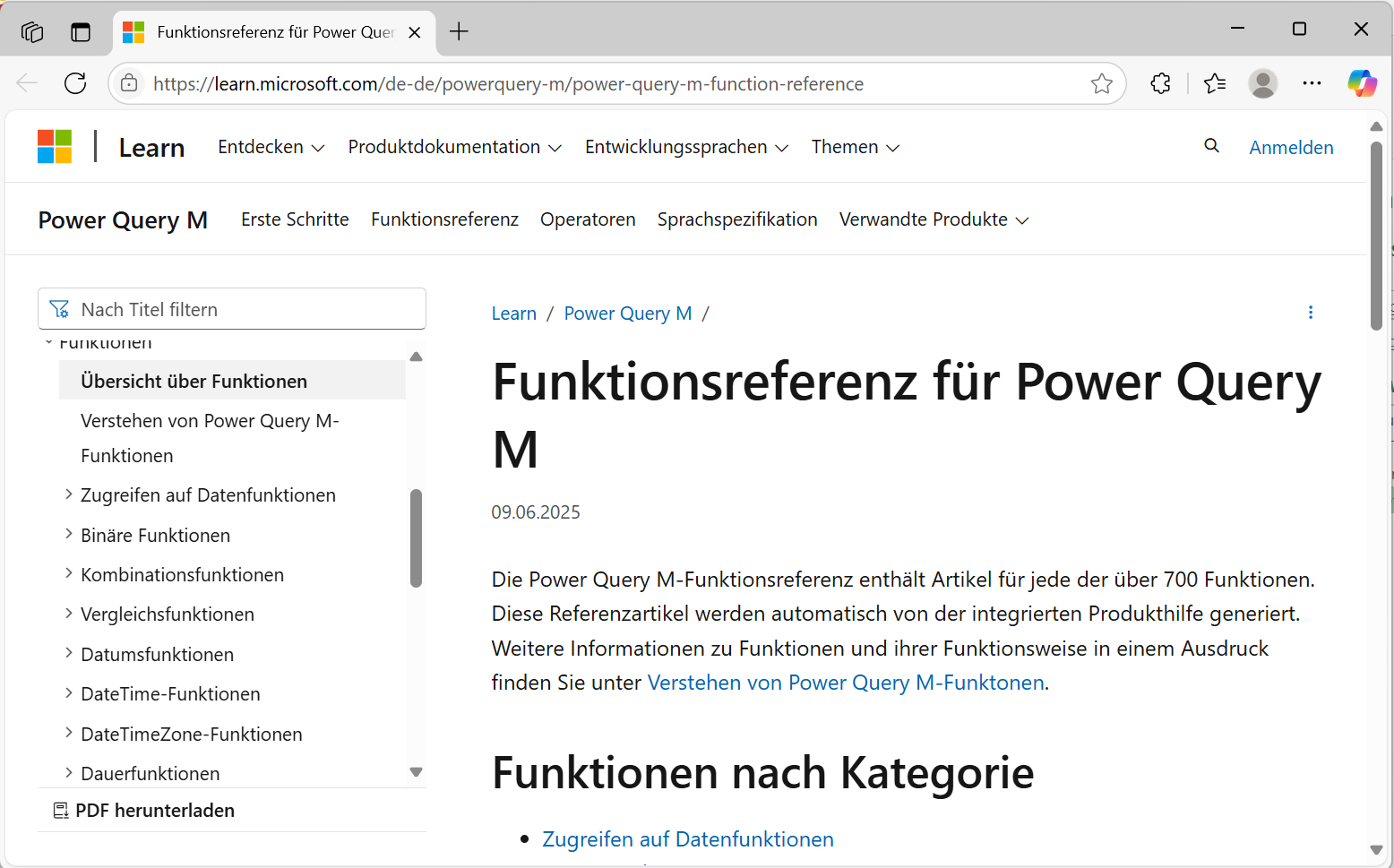This screenshot has width=1394, height=868.
Task: Click Anmelden to sign in
Action: 1291,147
